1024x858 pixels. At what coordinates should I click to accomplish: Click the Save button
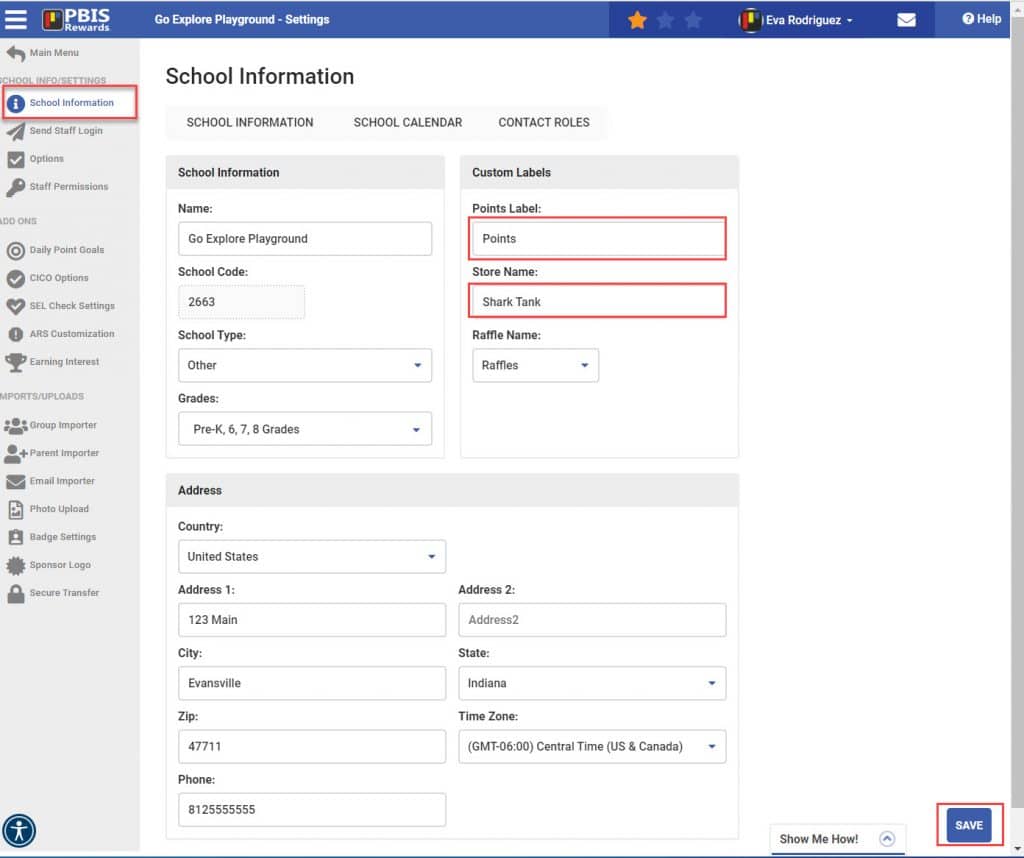(968, 824)
